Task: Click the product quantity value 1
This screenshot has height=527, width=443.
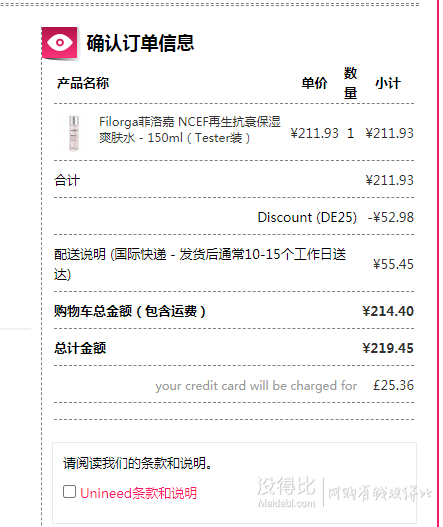Action: tap(351, 133)
